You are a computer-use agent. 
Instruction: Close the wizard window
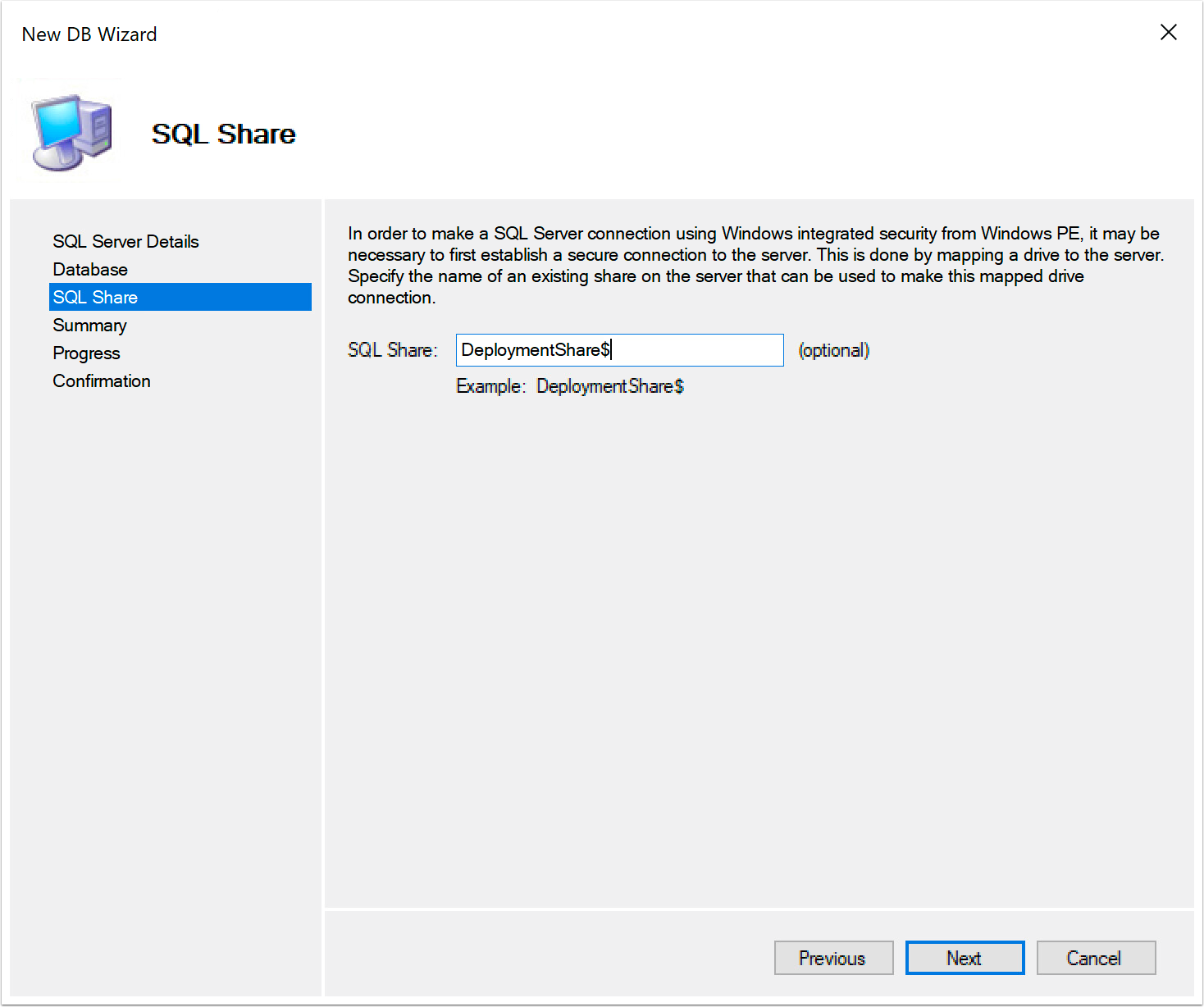point(1168,32)
